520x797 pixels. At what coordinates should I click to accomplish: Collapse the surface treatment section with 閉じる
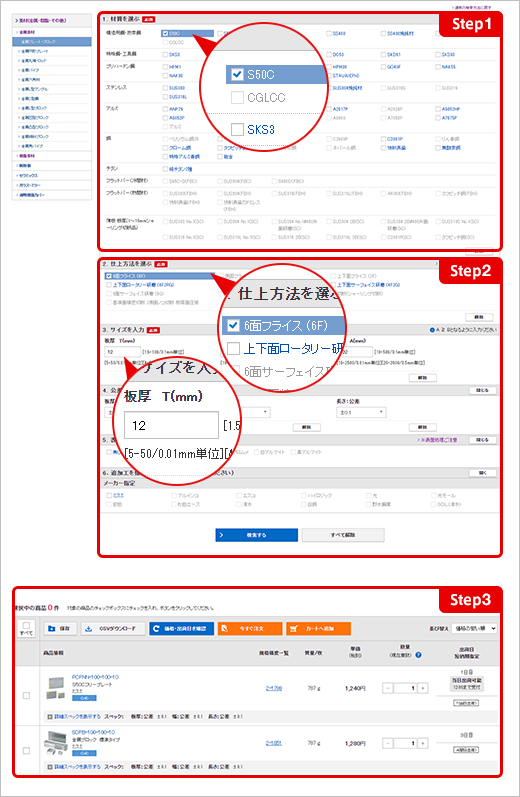pos(482,440)
